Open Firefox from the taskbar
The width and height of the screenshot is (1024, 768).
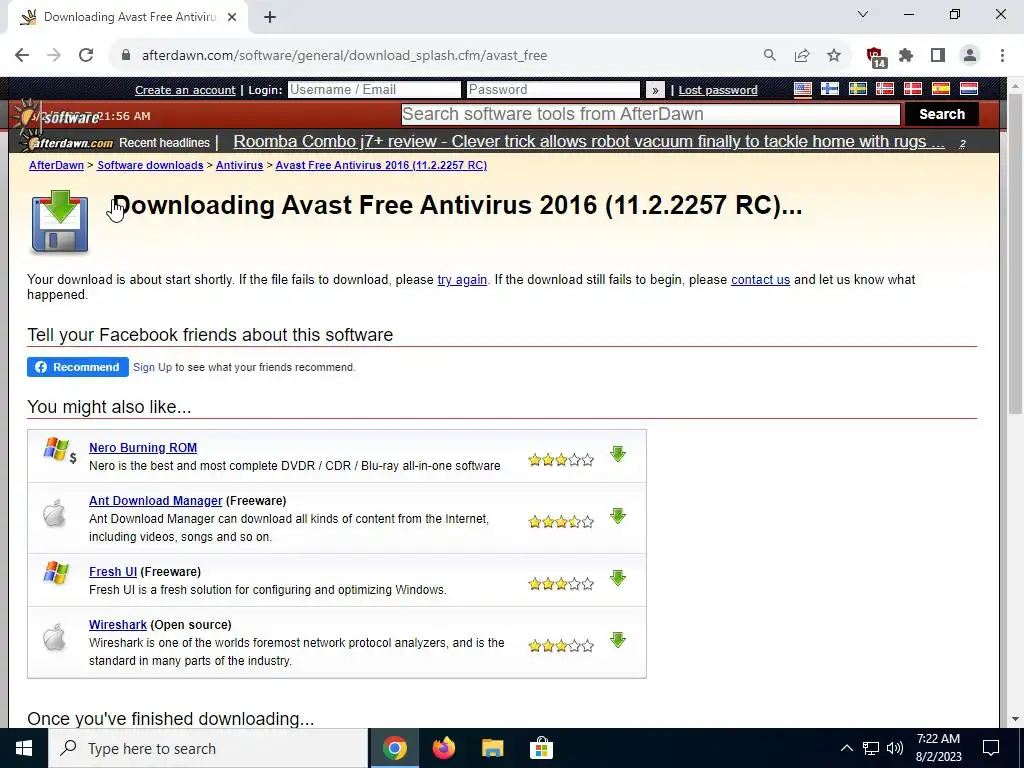point(443,748)
